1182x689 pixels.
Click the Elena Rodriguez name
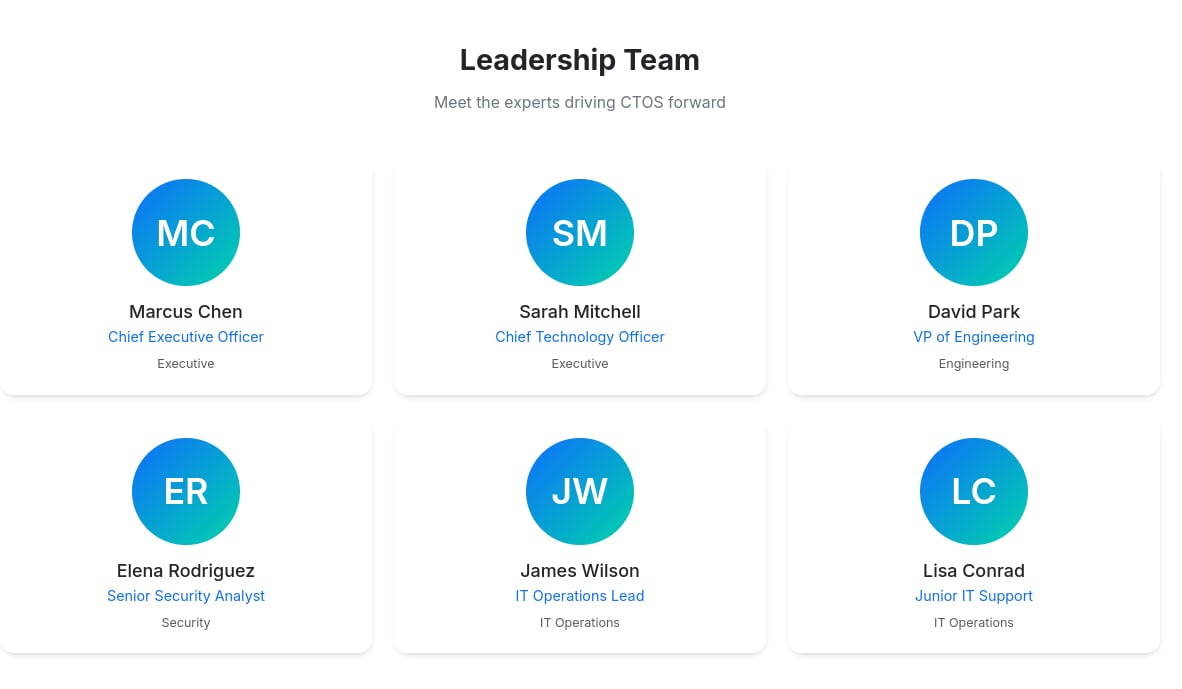tap(185, 571)
